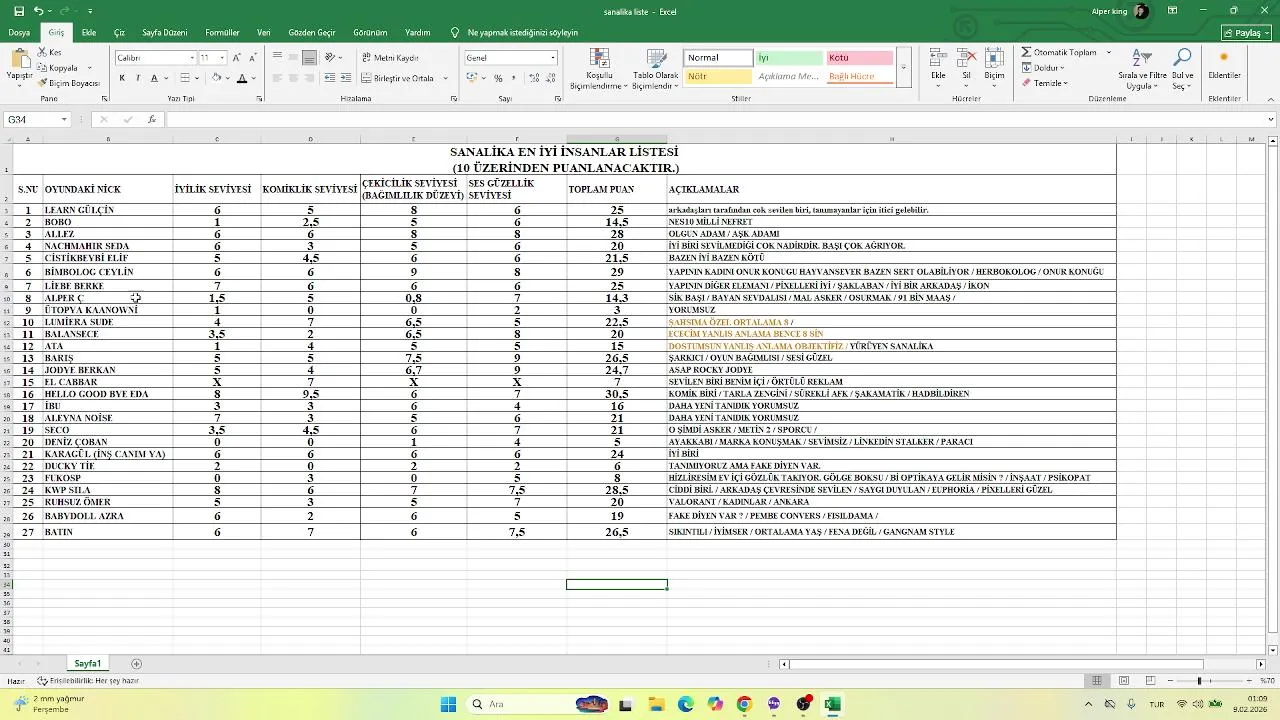Viewport: 1280px width, 720px height.
Task: Open Koşullu Biçimlendirme conditional formatting
Action: point(598,69)
